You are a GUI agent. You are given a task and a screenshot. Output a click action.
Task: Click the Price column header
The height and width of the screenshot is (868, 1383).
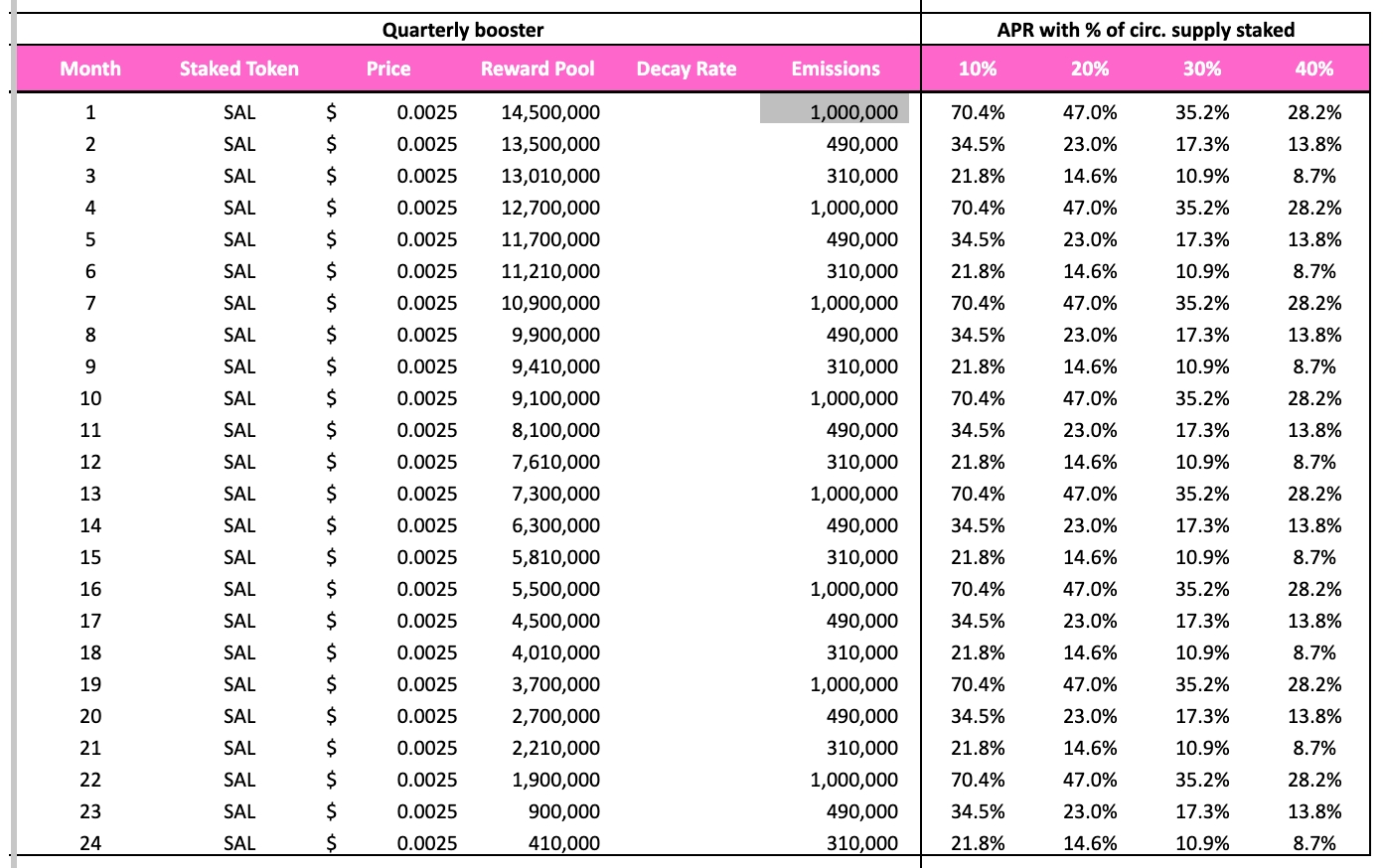[x=387, y=69]
